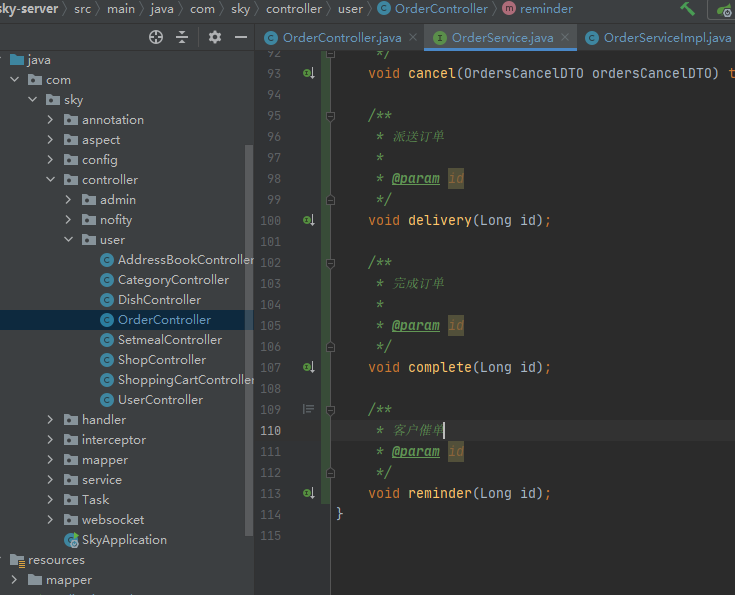Close the OrderService.java tab
Image resolution: width=735 pixels, height=595 pixels.
(x=565, y=38)
